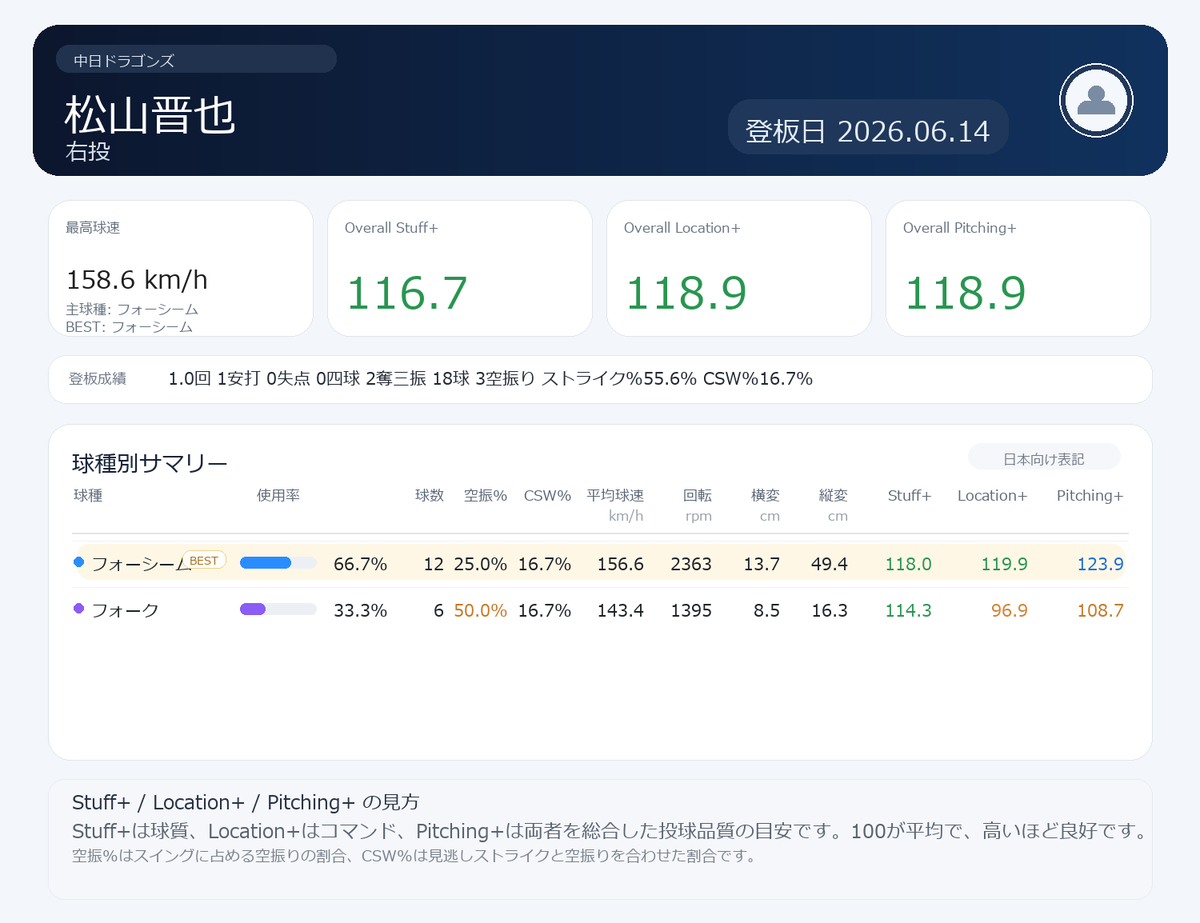Click the BEST: フォーシーム text
1200x923 pixels.
[x=129, y=327]
